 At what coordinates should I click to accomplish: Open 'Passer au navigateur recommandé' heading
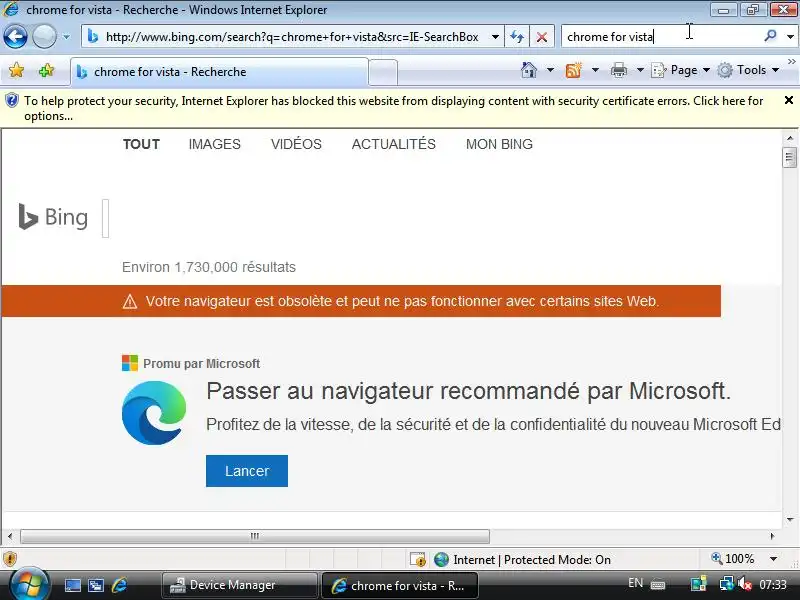pos(468,391)
